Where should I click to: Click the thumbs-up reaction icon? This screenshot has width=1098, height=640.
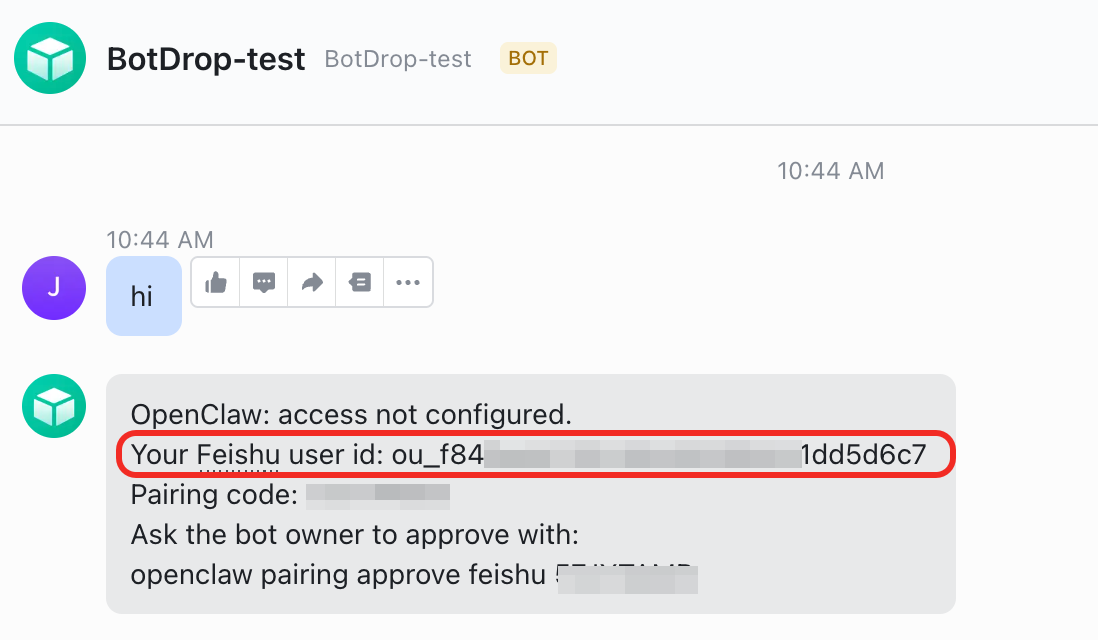coord(215,282)
